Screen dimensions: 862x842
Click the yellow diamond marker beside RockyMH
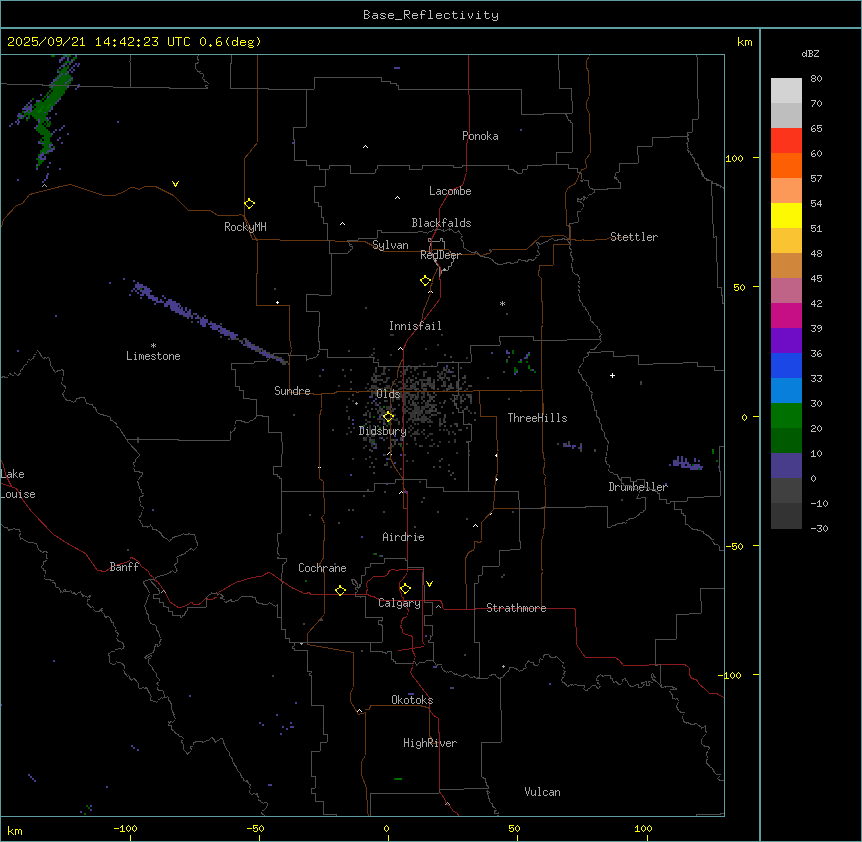tap(249, 203)
